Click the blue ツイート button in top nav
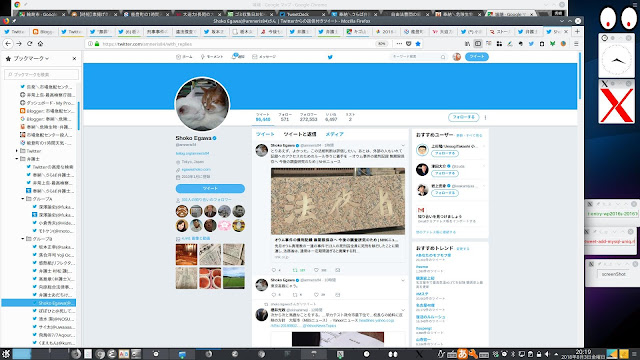Screen dimensions: 640x360 click(x=477, y=57)
